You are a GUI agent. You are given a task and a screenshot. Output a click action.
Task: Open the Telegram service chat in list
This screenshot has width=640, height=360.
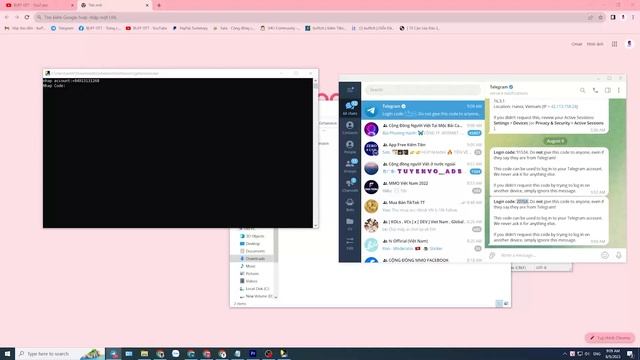pos(423,110)
